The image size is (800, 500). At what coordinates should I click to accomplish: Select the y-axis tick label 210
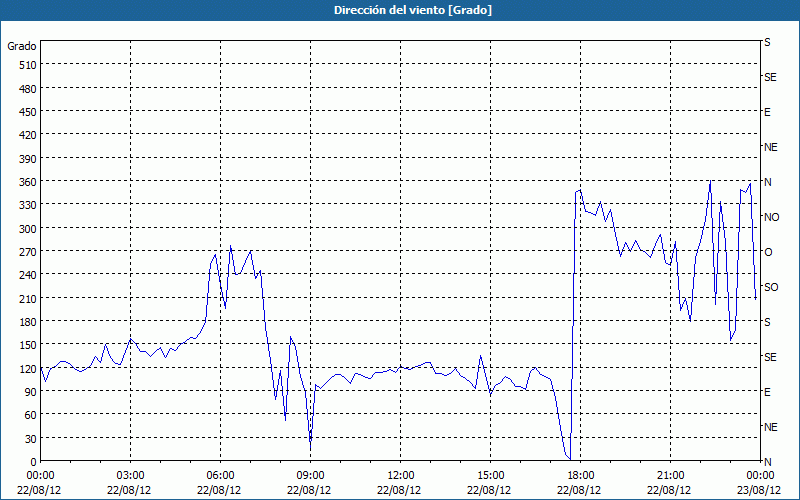(x=28, y=298)
